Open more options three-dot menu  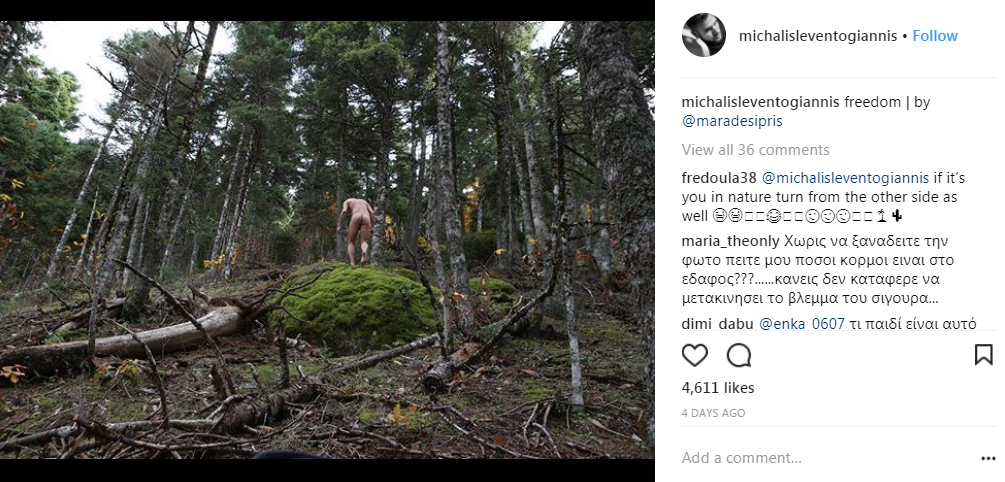click(x=988, y=458)
